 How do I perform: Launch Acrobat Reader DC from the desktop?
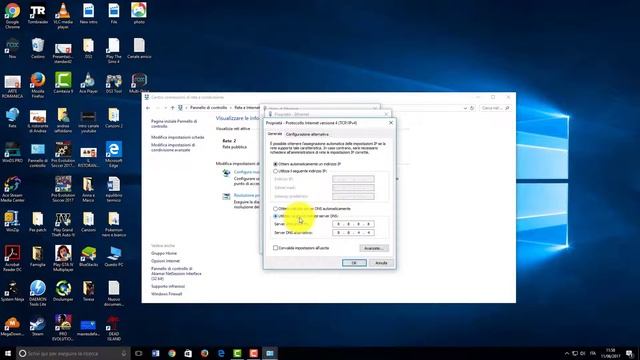(12, 258)
